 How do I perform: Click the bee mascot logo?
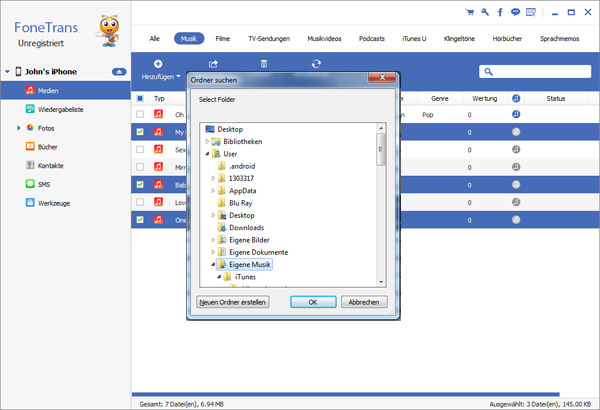(109, 31)
